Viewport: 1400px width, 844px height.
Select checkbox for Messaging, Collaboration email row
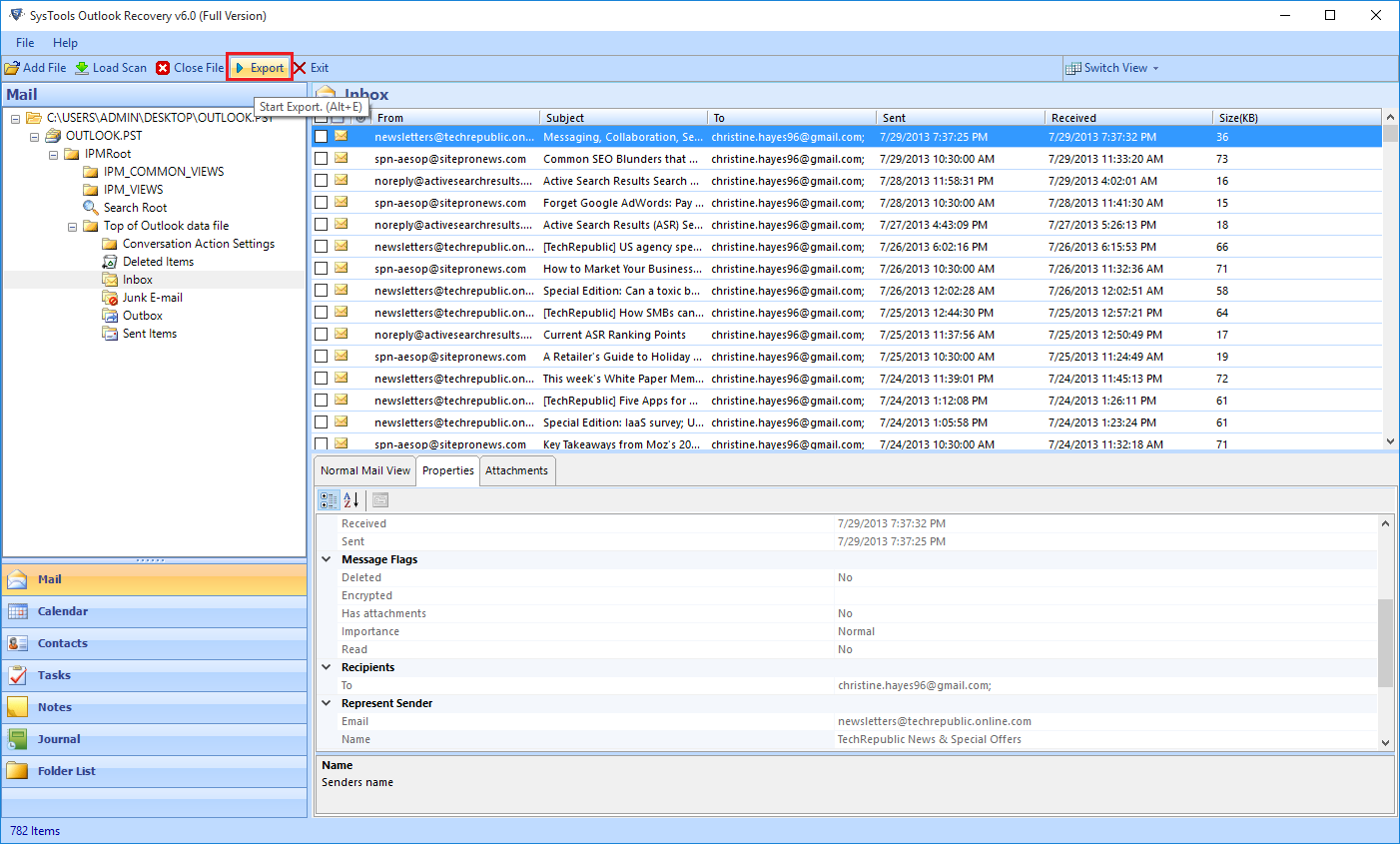321,136
